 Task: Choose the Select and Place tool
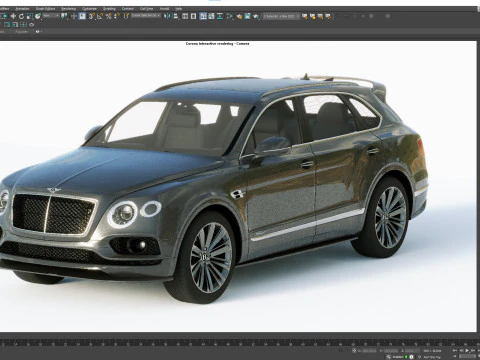coord(38,16)
